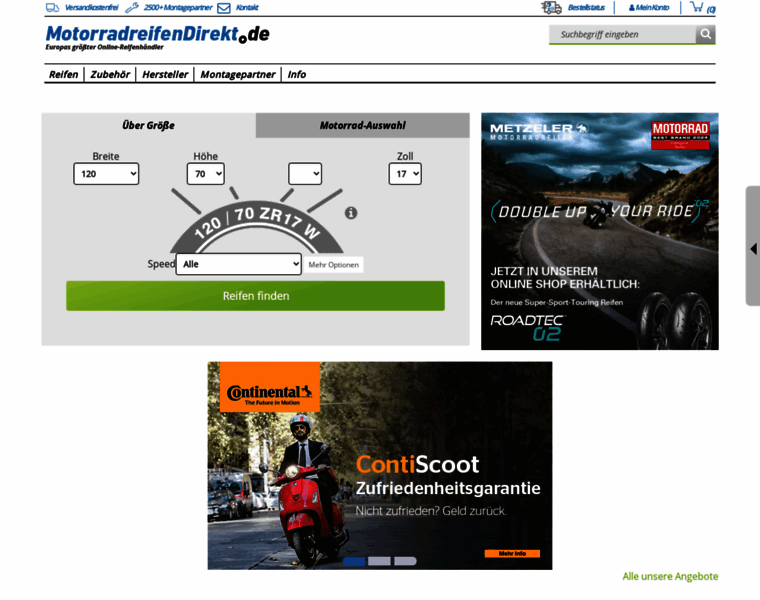Open the 2500+ Montagepartner link
Image resolution: width=760 pixels, height=600 pixels.
(178, 8)
